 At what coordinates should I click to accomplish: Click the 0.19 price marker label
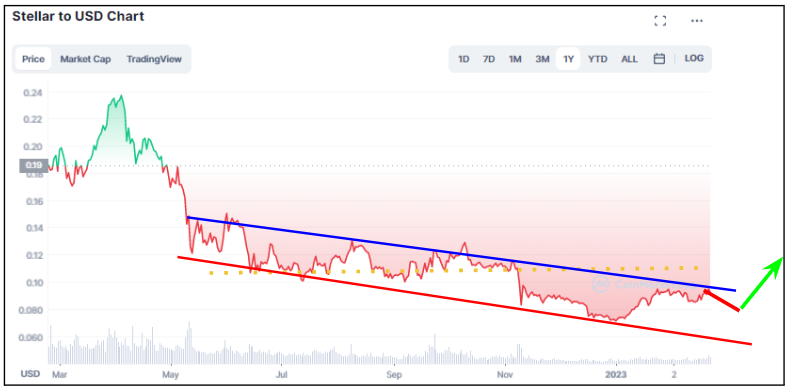pos(33,166)
